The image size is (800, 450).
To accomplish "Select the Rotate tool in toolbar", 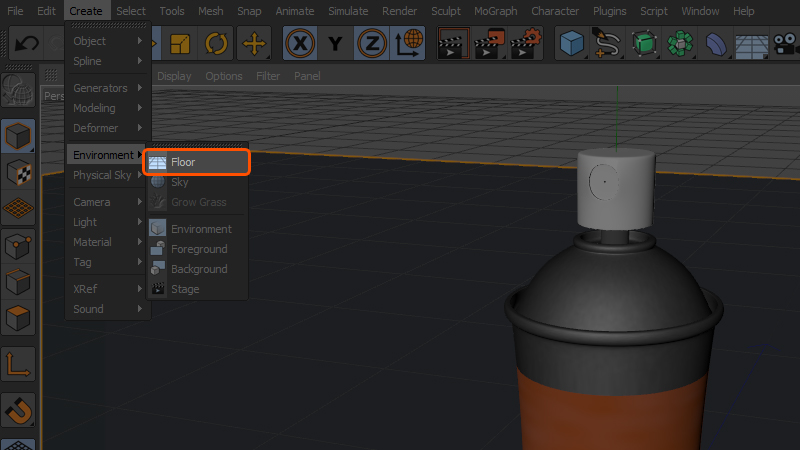I will [215, 44].
